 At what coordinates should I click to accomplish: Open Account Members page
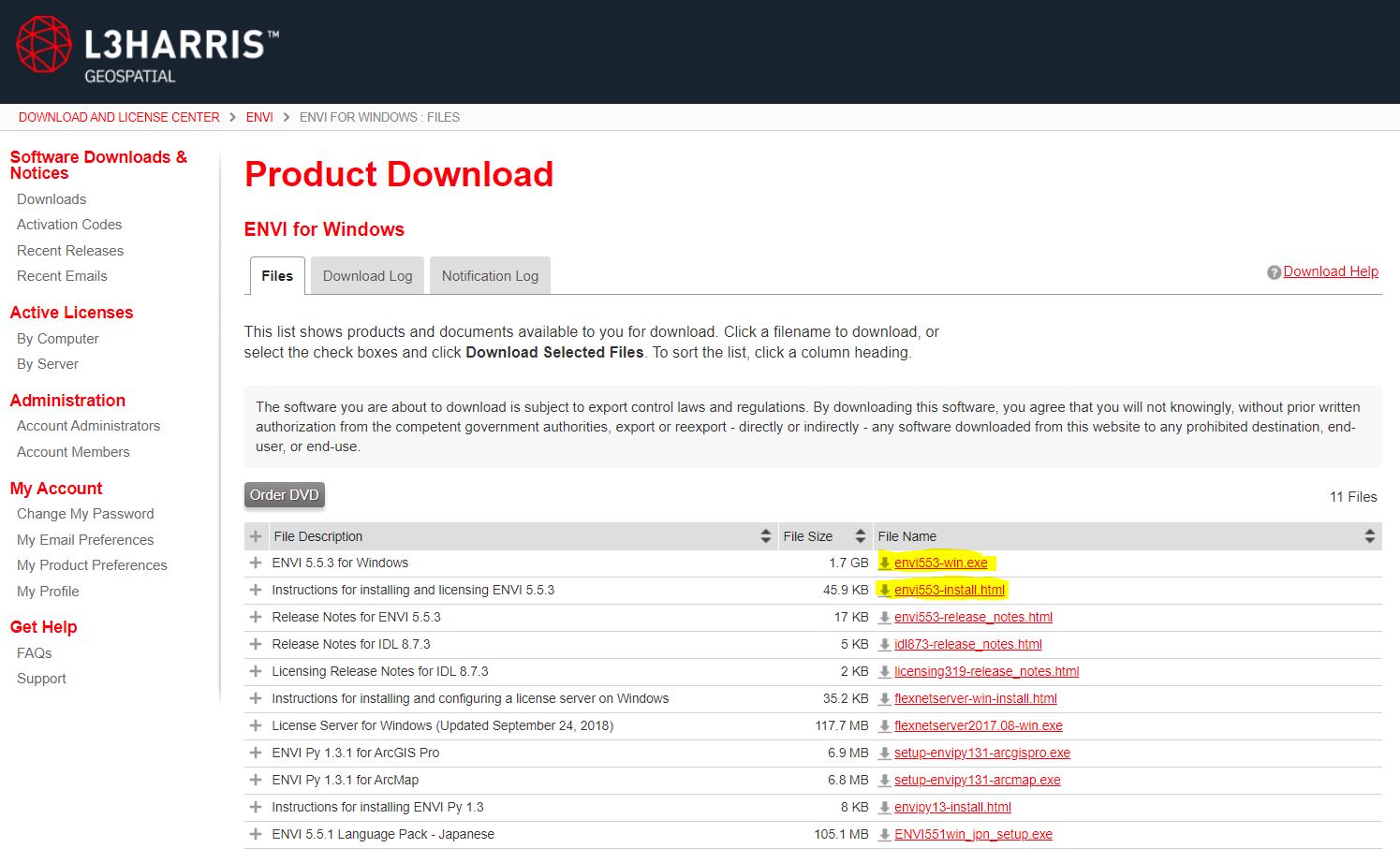(x=73, y=452)
